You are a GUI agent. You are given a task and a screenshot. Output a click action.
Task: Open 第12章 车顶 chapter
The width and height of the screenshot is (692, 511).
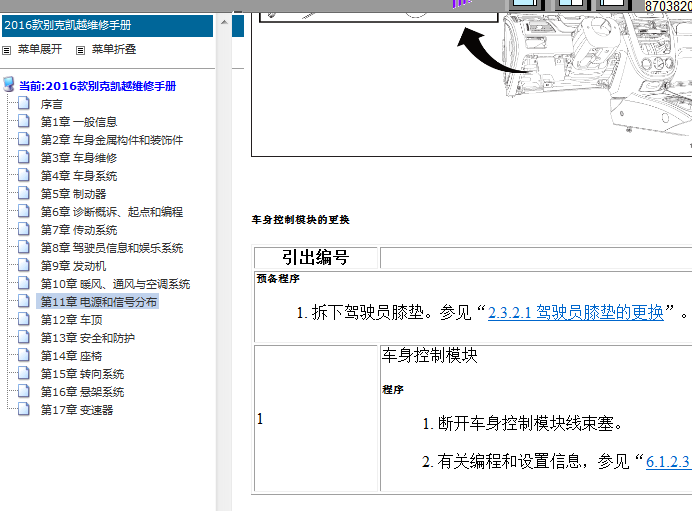[x=71, y=320]
